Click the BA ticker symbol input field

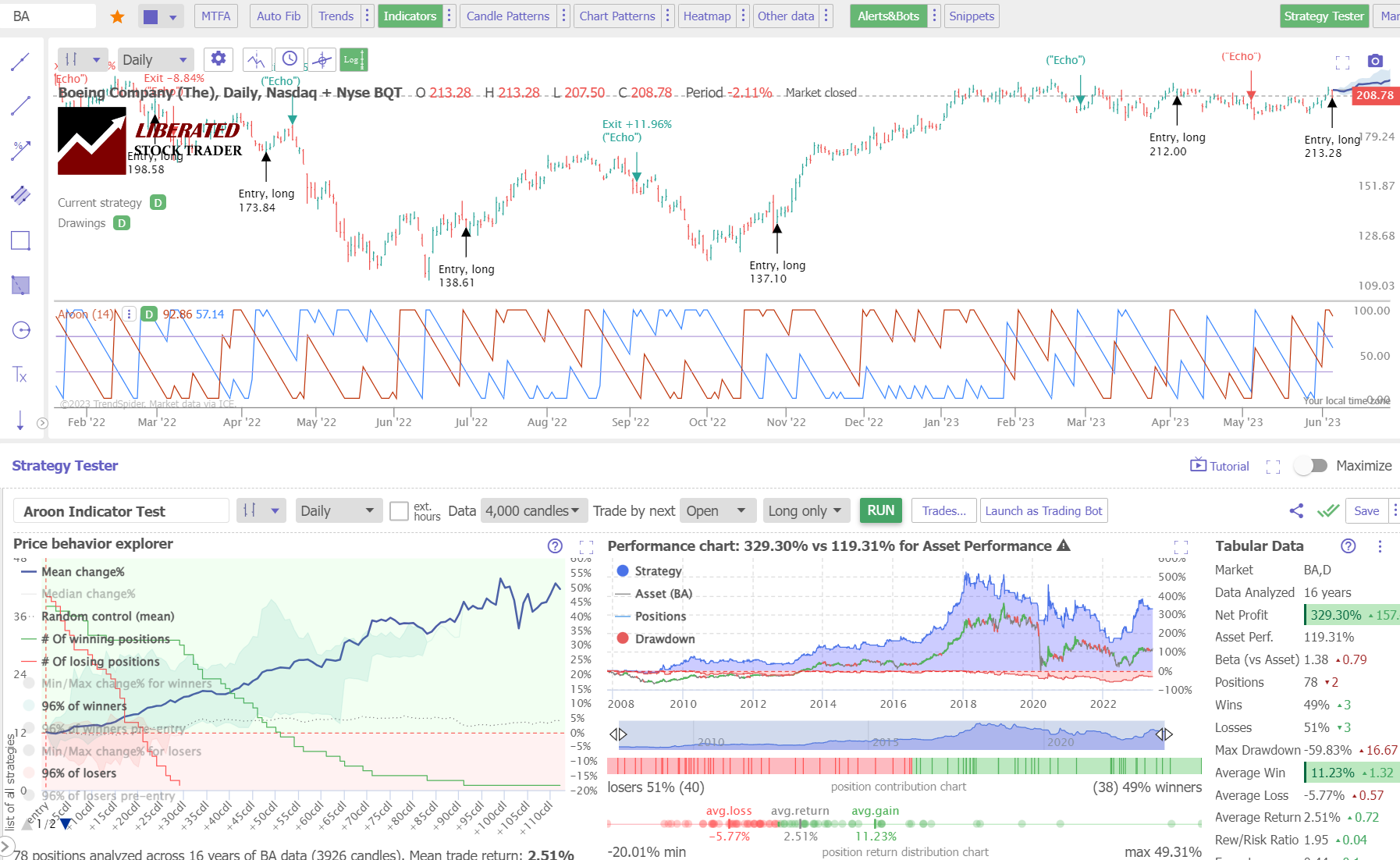pyautogui.click(x=47, y=15)
